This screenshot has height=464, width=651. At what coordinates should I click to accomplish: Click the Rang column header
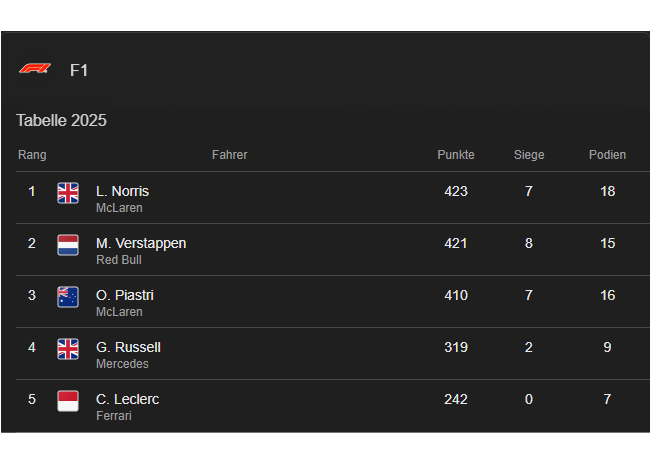[x=32, y=155]
